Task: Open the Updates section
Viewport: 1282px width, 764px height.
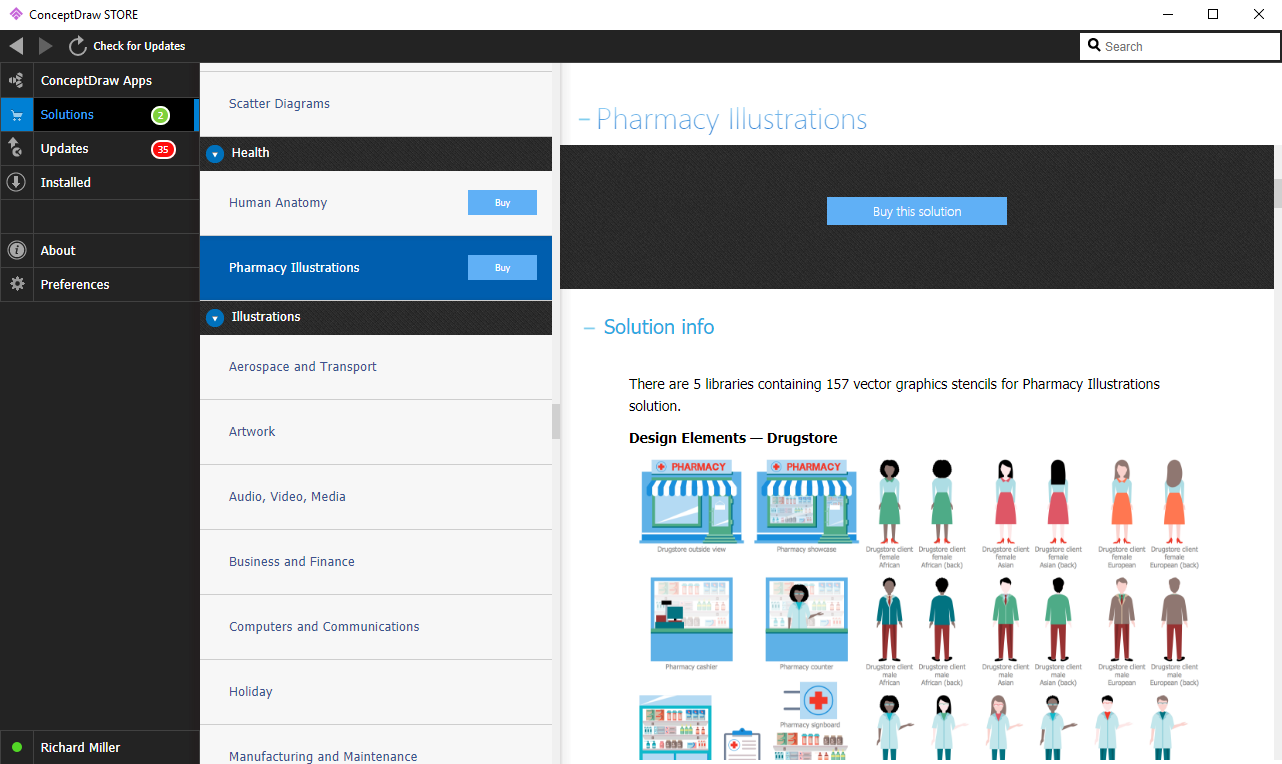Action: click(x=100, y=149)
